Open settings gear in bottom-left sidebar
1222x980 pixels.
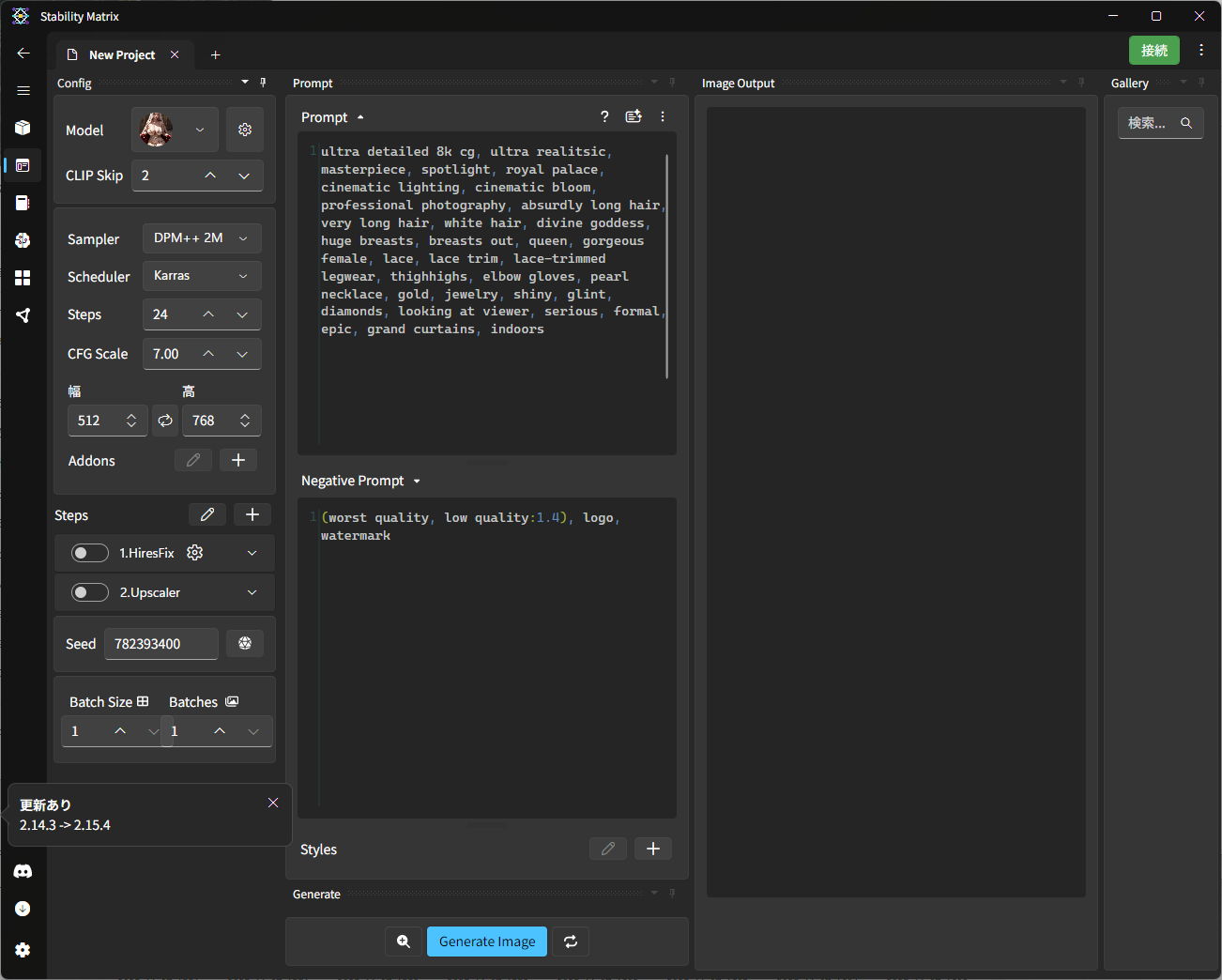pos(23,950)
